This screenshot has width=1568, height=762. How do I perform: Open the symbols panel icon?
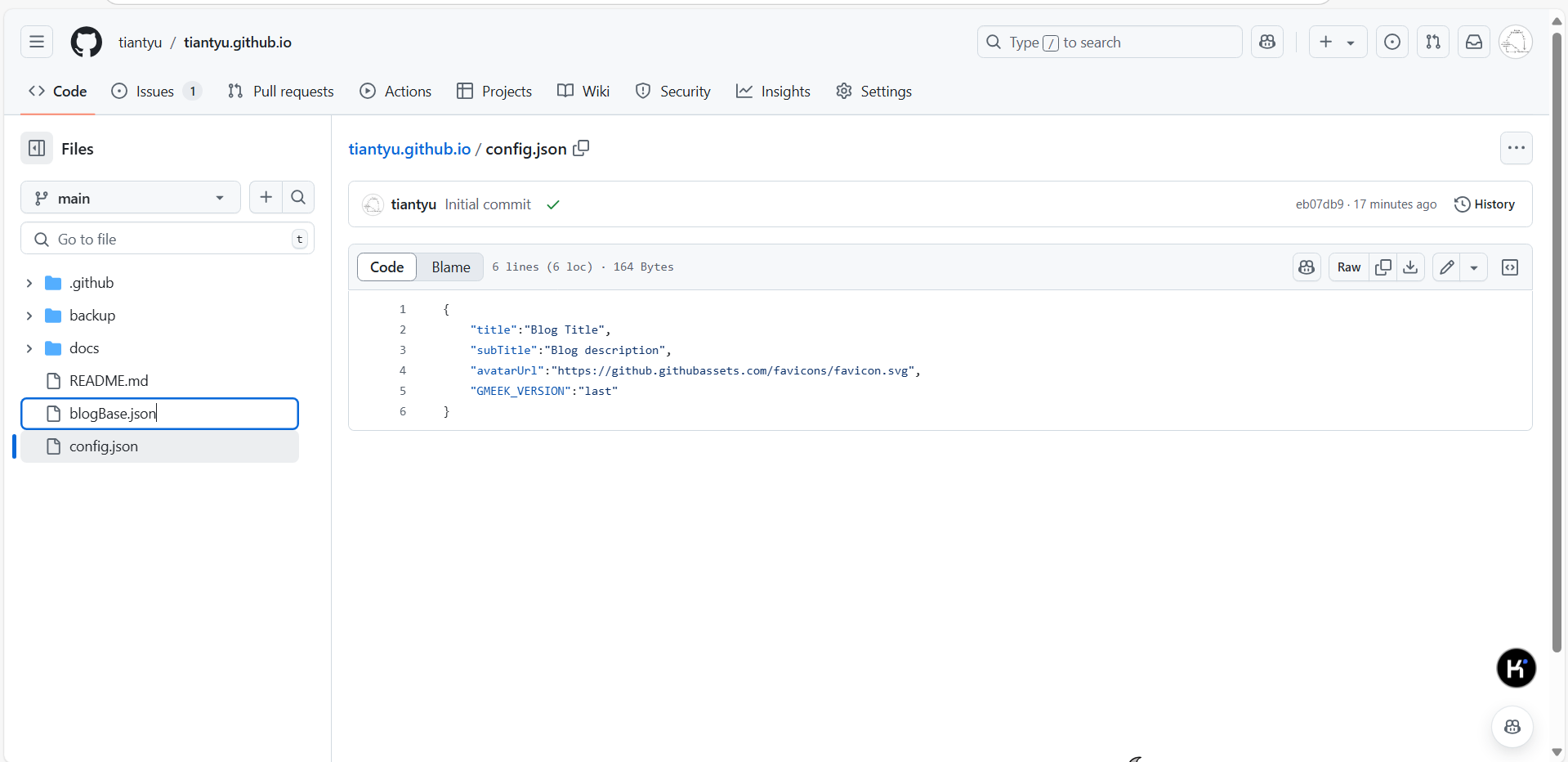coord(1510,267)
